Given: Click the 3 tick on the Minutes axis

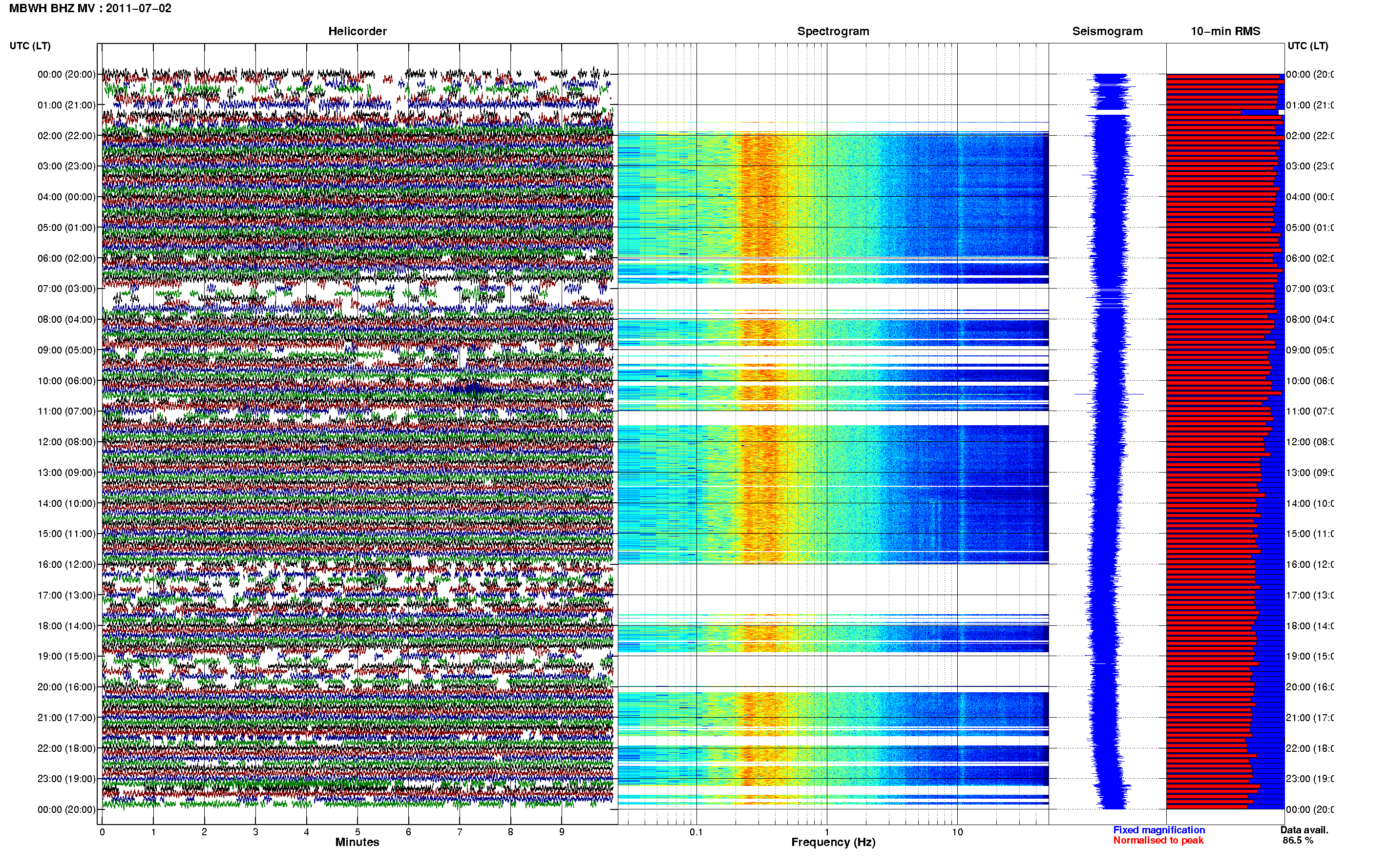Looking at the screenshot, I should click(255, 832).
